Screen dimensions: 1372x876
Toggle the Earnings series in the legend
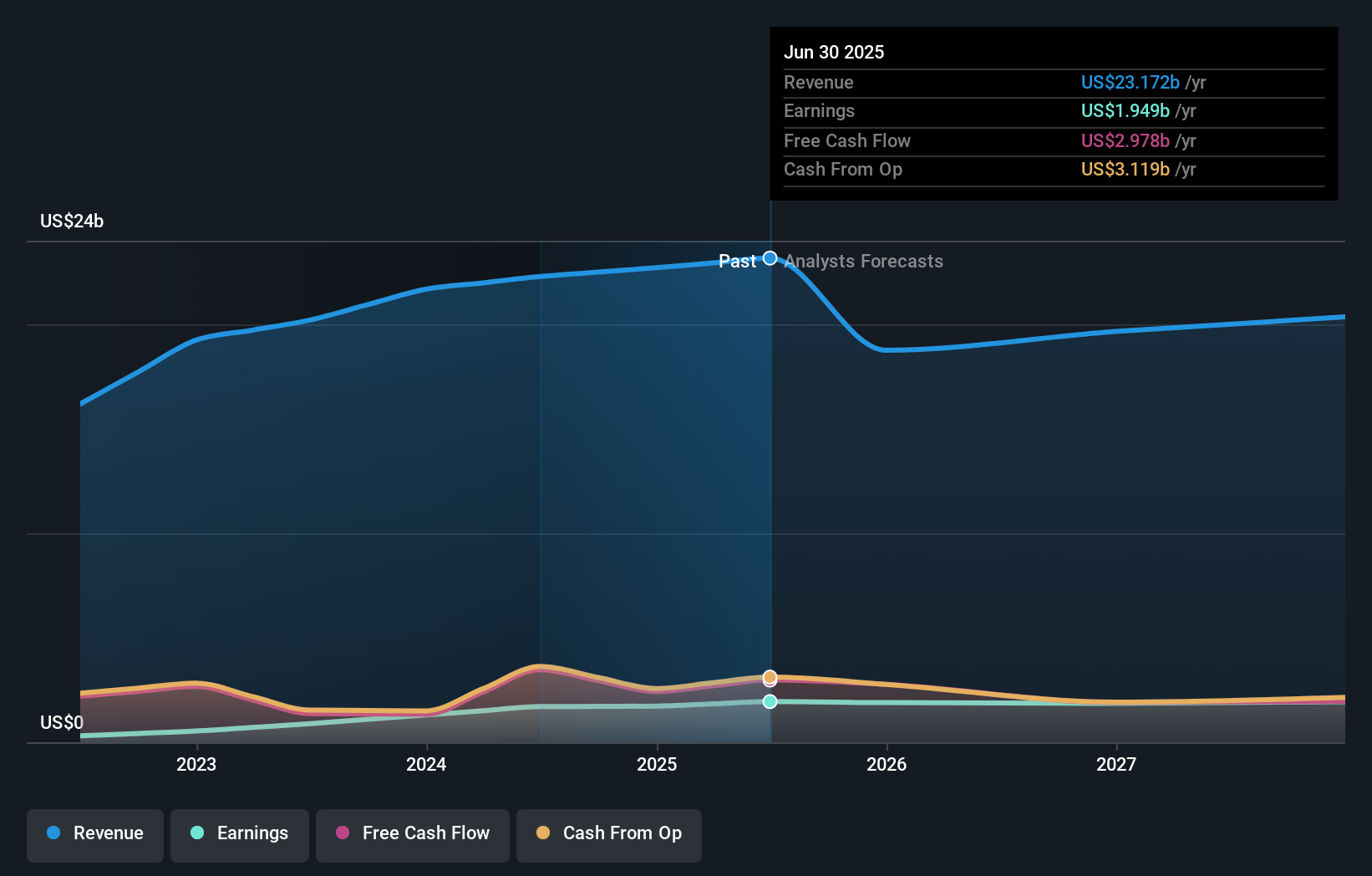pyautogui.click(x=240, y=835)
